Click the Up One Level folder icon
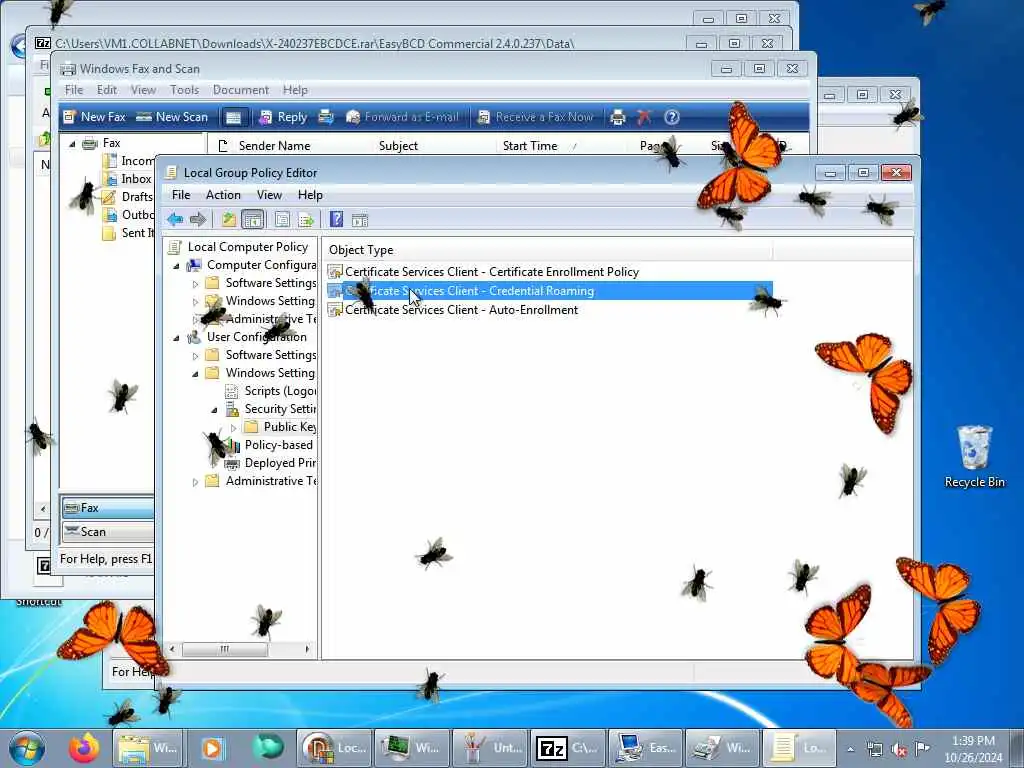Screen dimensions: 1024x768 229,219
